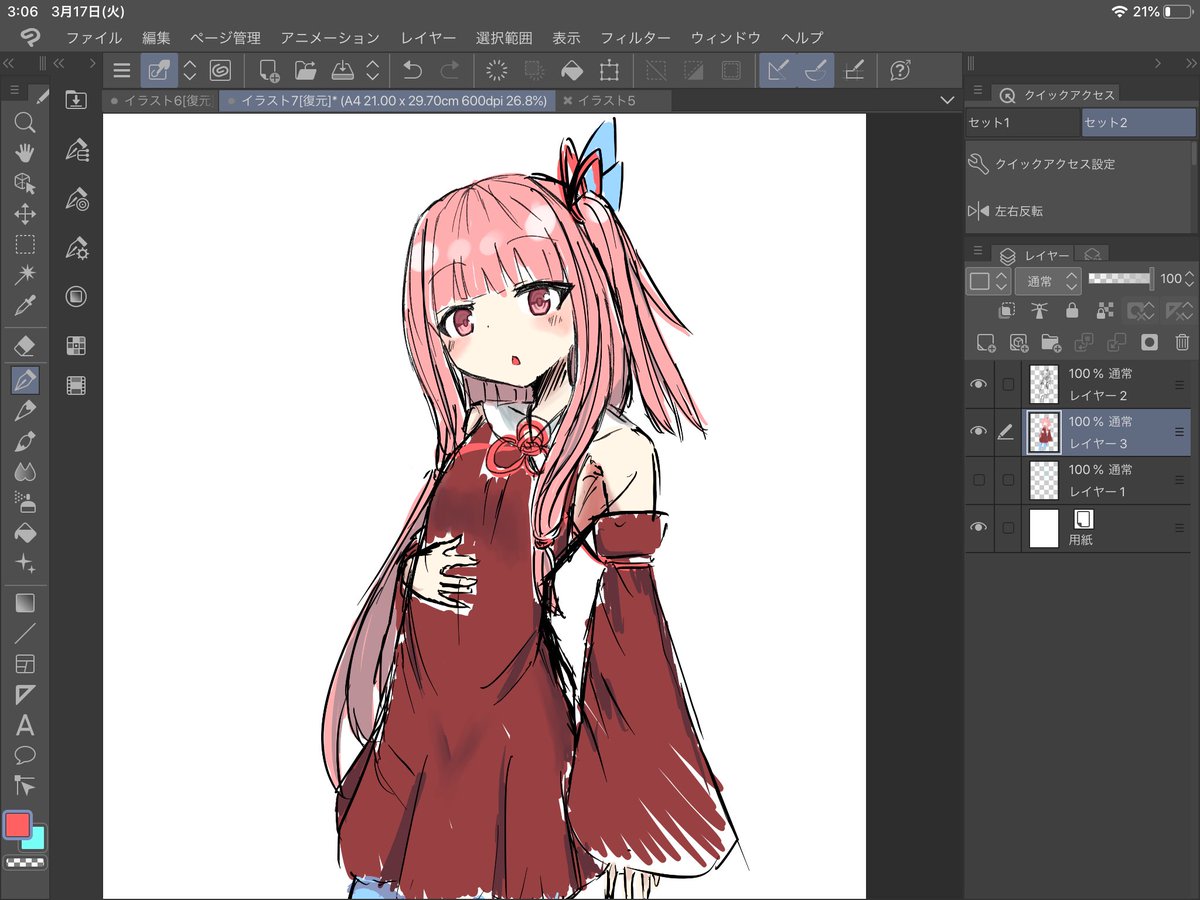Click the Fill bucket icon in command bar
This screenshot has height=900, width=1200.
[x=571, y=70]
